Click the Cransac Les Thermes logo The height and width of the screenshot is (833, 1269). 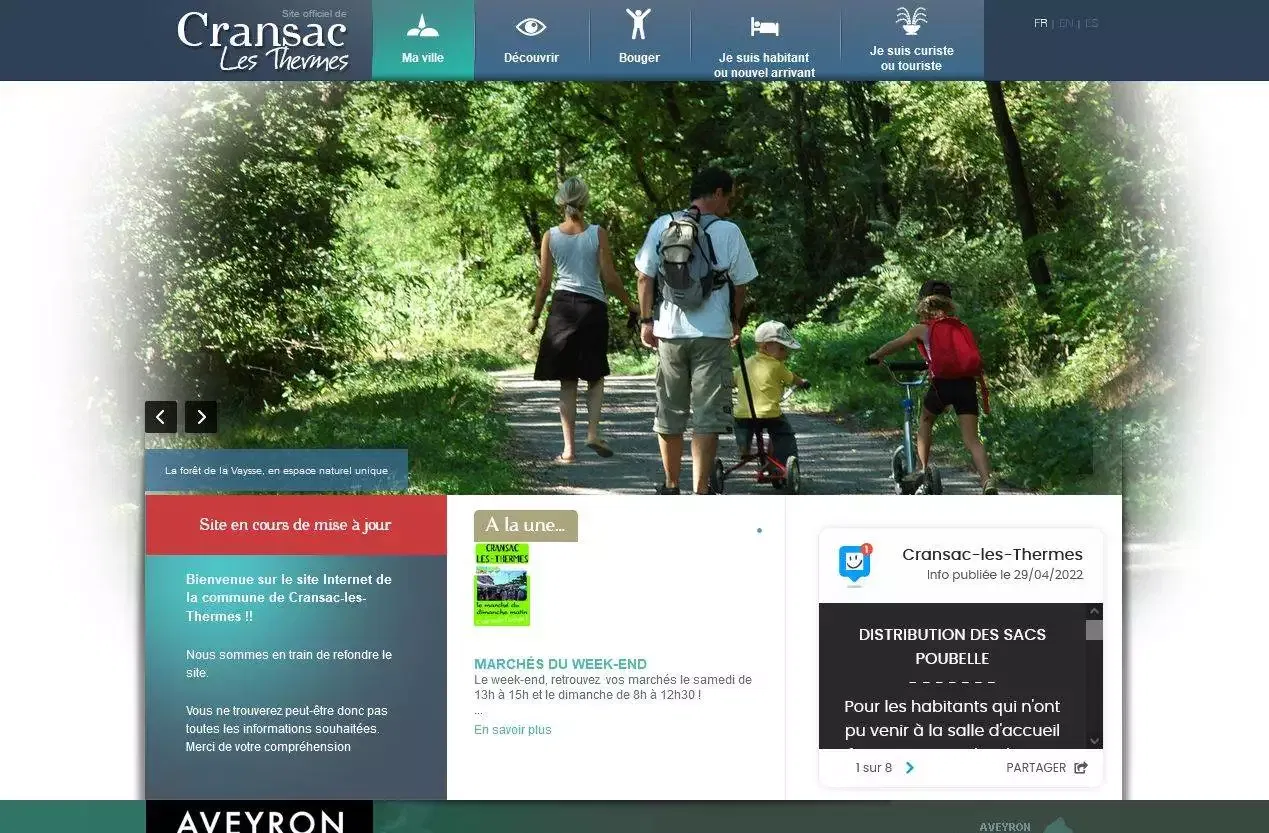(263, 41)
